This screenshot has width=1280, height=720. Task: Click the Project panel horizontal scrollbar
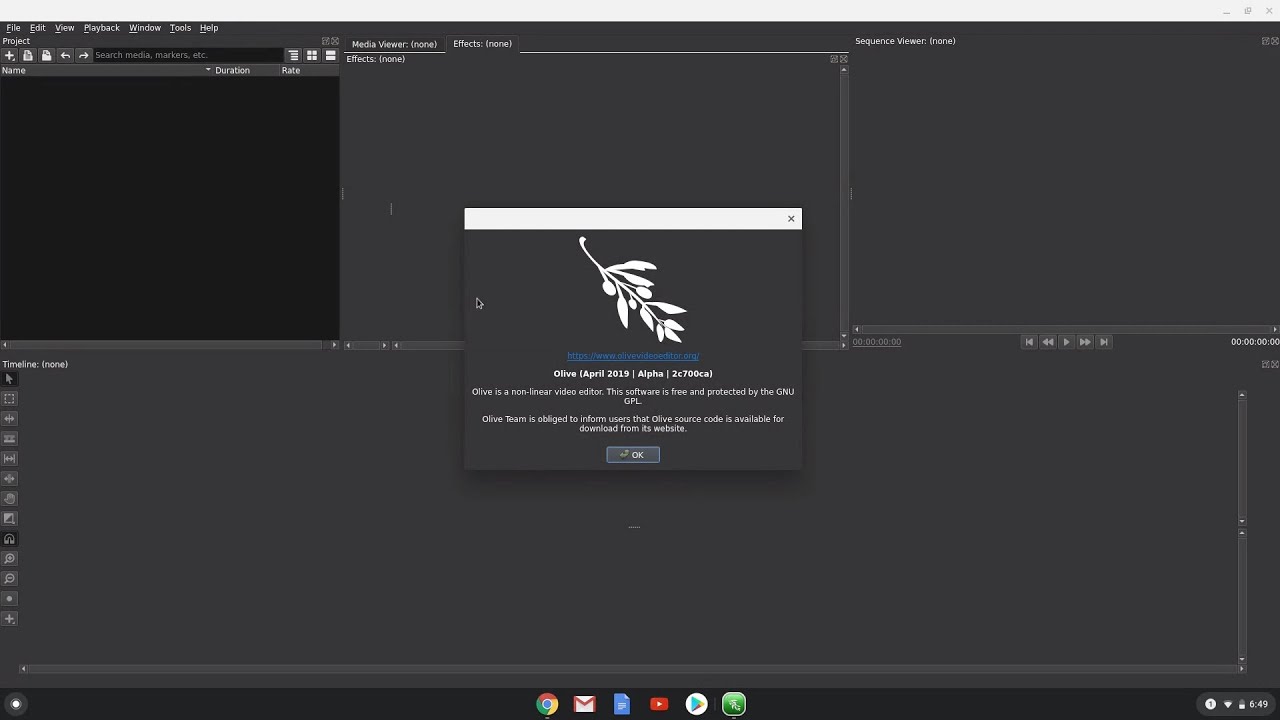[169, 345]
